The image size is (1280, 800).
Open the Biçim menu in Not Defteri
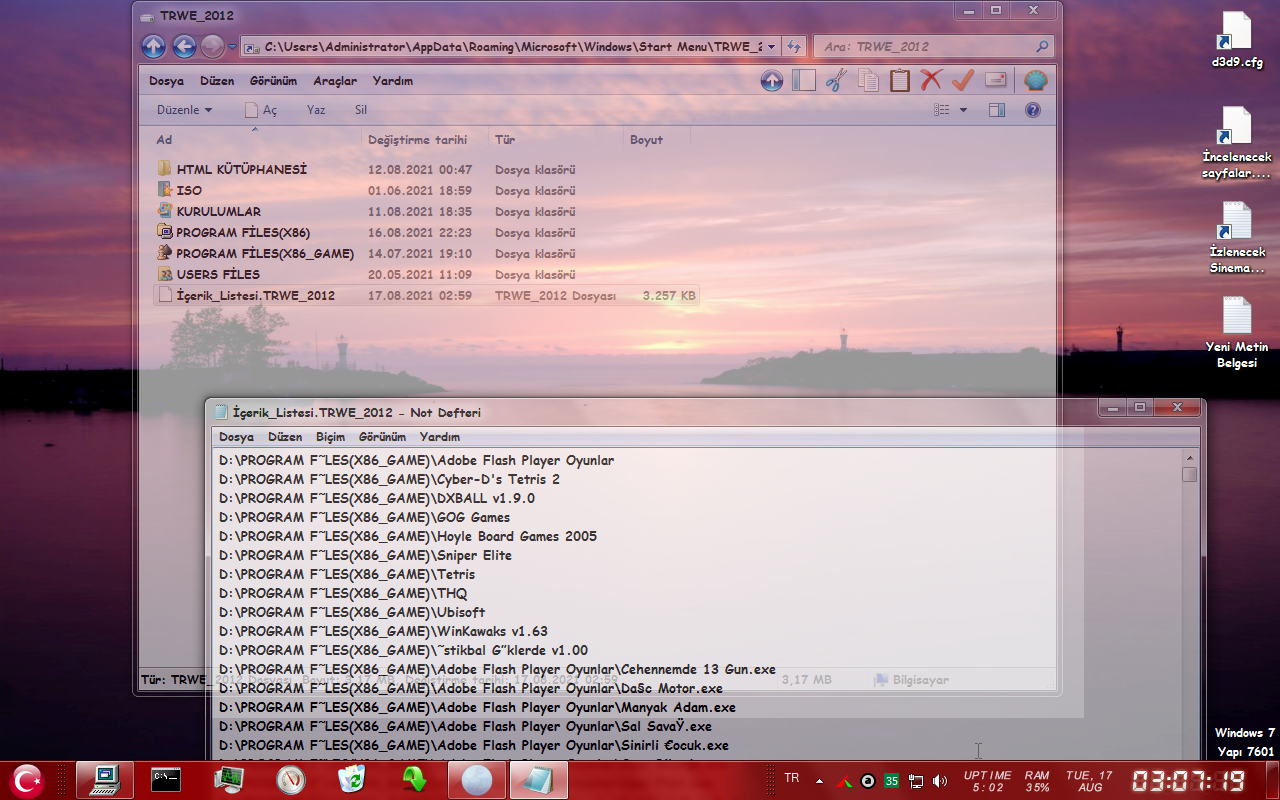pyautogui.click(x=330, y=437)
